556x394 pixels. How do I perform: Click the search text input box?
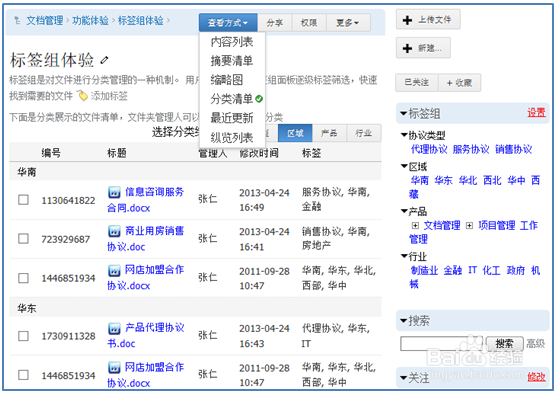coord(441,344)
